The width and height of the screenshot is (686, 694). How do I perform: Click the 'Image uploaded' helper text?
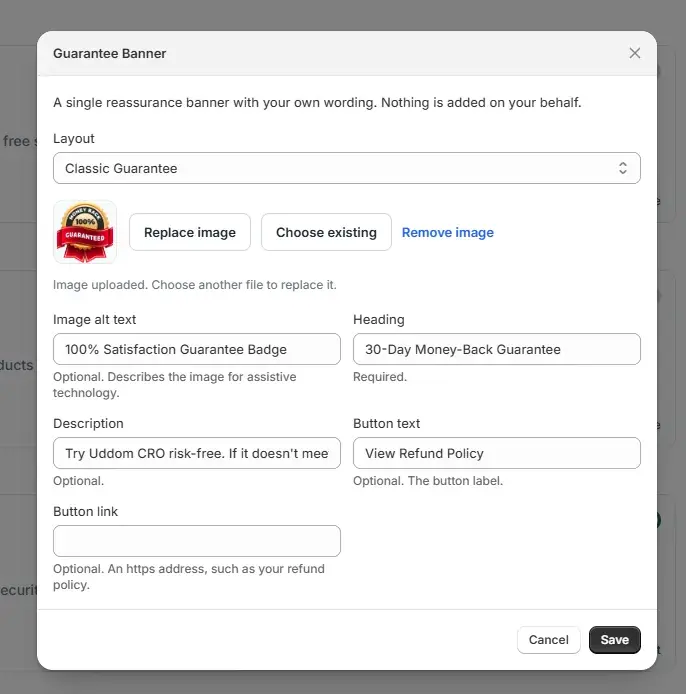[x=195, y=285]
